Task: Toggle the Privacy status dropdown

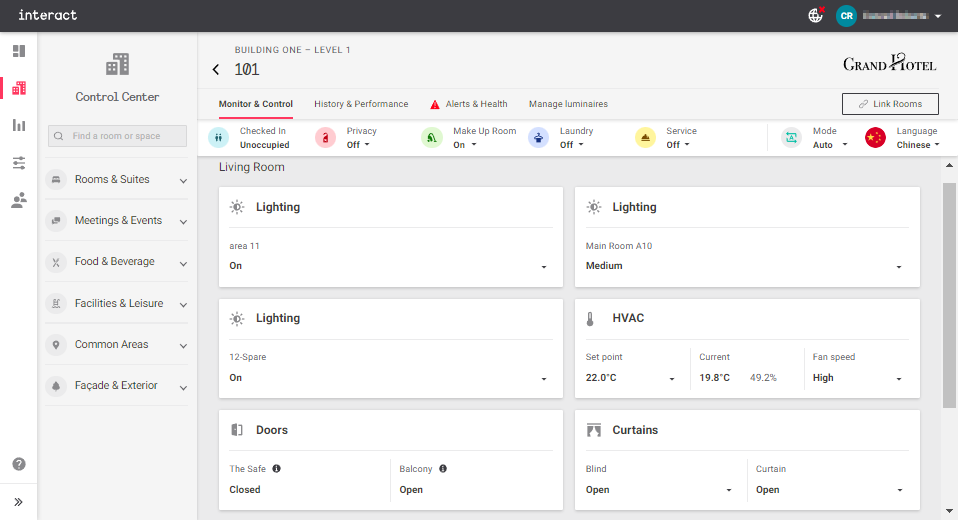Action: (x=358, y=145)
